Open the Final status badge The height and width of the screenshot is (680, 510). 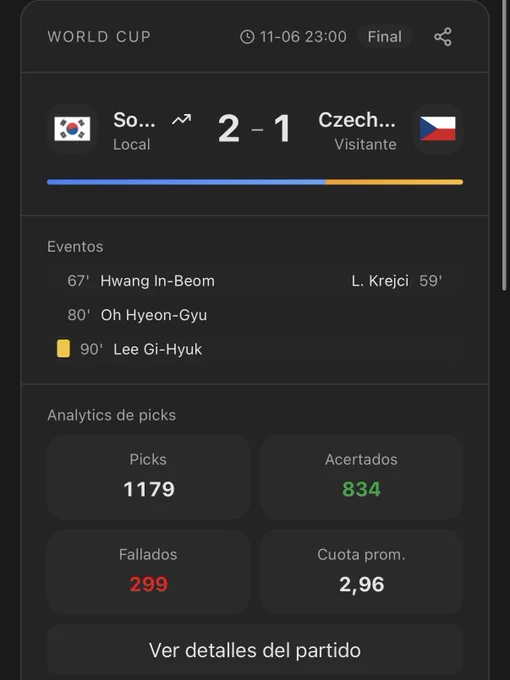(385, 36)
